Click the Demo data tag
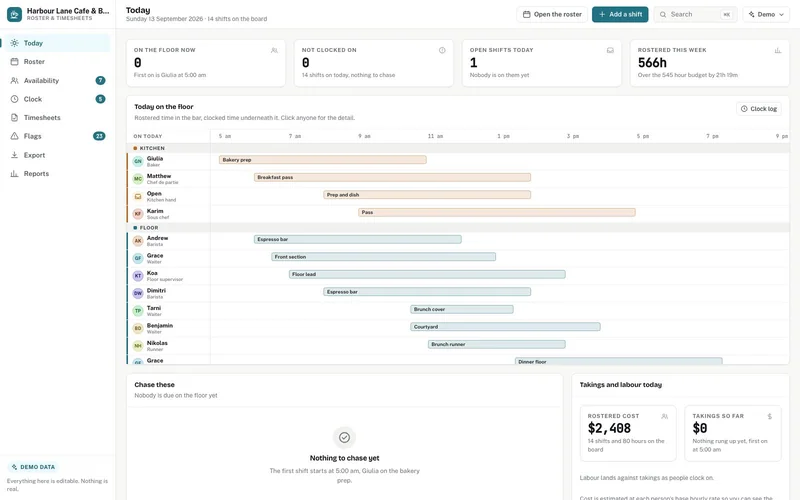Viewport: 800px width, 500px height. [33, 467]
